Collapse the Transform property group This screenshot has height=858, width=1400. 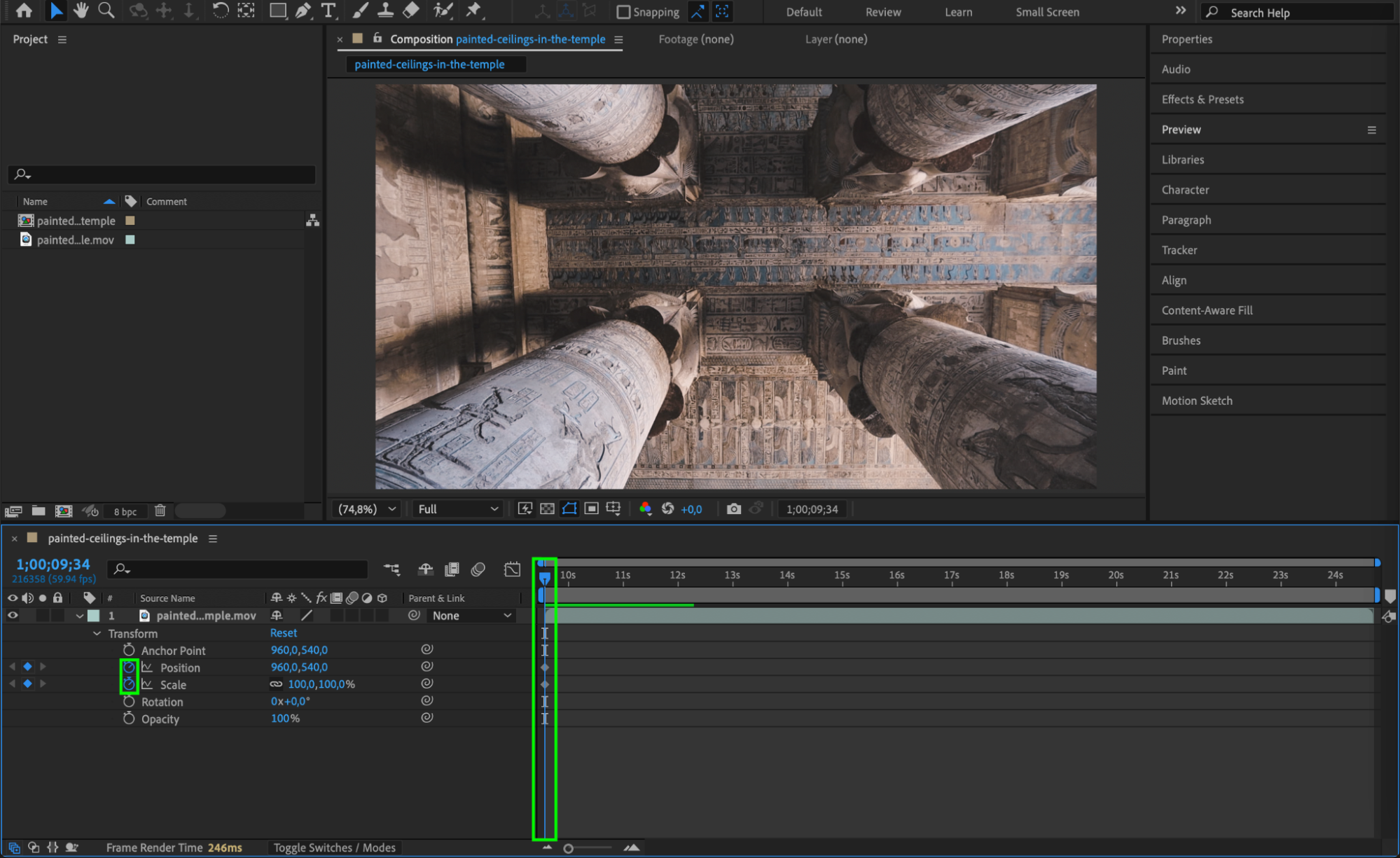(x=97, y=633)
